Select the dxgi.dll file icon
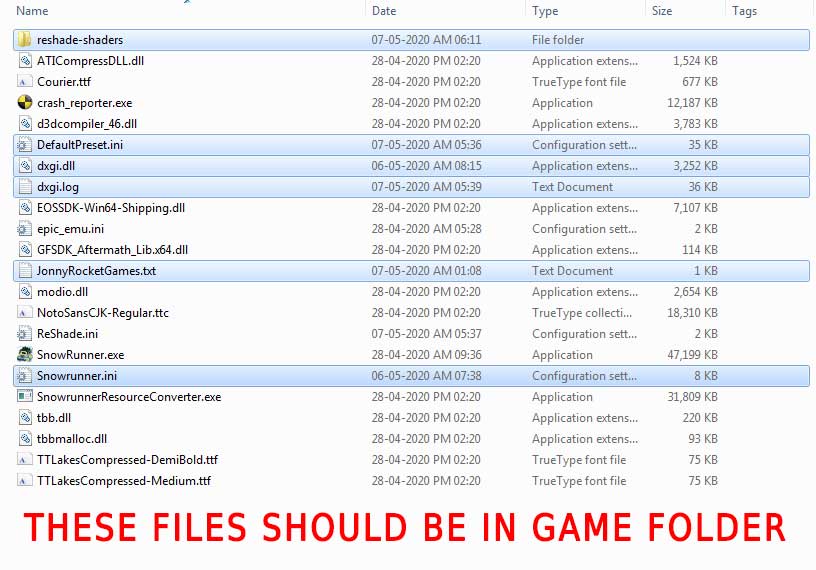Screen dimensions: 816x570 pos(25,166)
